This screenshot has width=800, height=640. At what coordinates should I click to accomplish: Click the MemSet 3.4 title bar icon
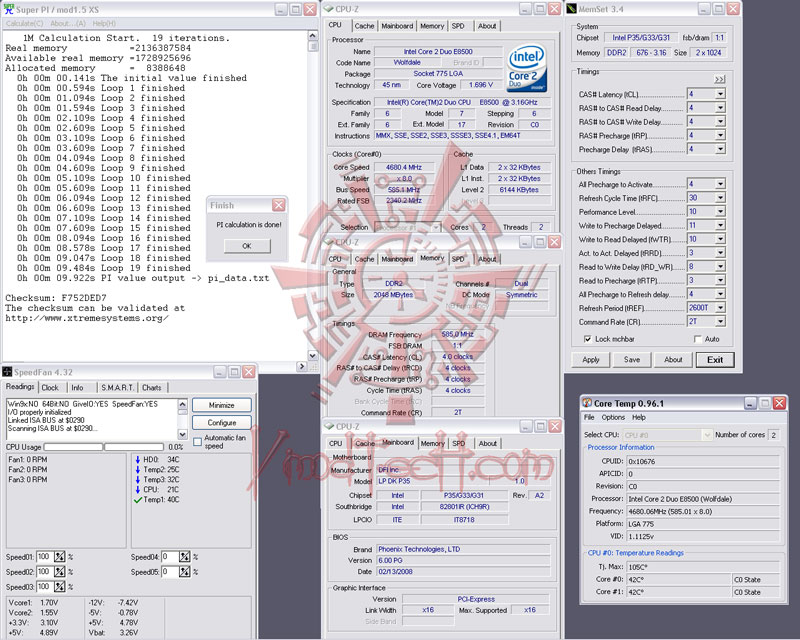(571, 9)
